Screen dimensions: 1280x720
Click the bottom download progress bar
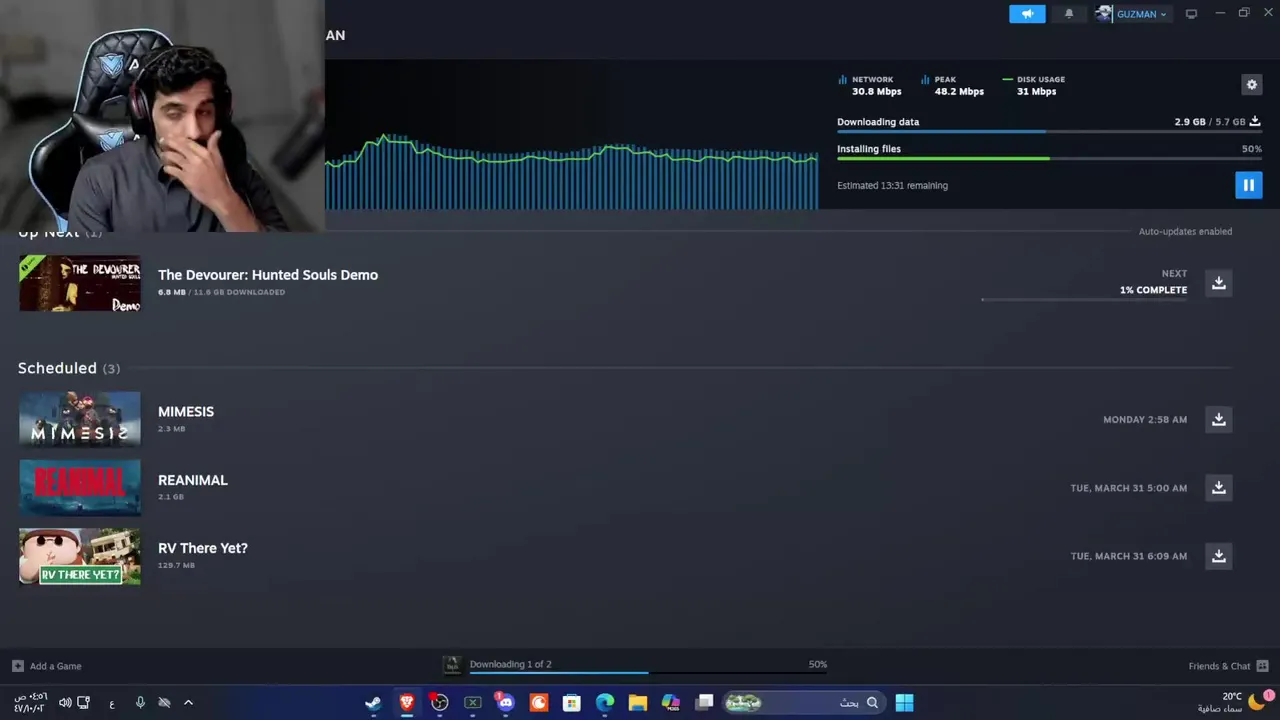pos(648,673)
